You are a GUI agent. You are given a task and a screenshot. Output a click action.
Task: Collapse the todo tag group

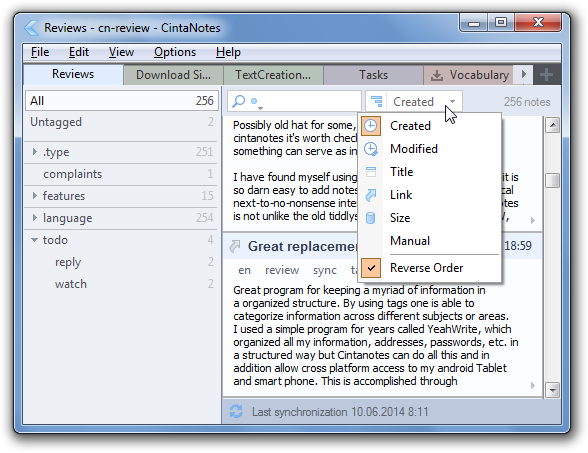(x=34, y=240)
